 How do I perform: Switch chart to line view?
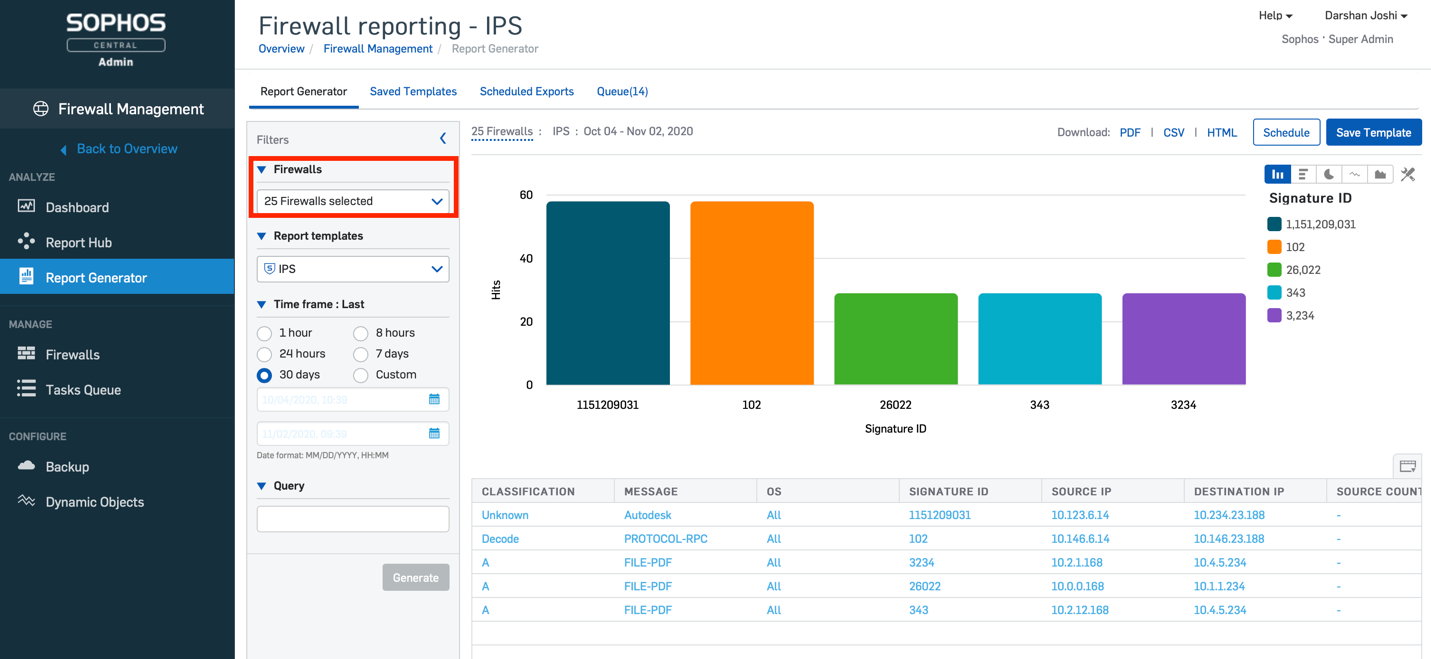point(1355,175)
